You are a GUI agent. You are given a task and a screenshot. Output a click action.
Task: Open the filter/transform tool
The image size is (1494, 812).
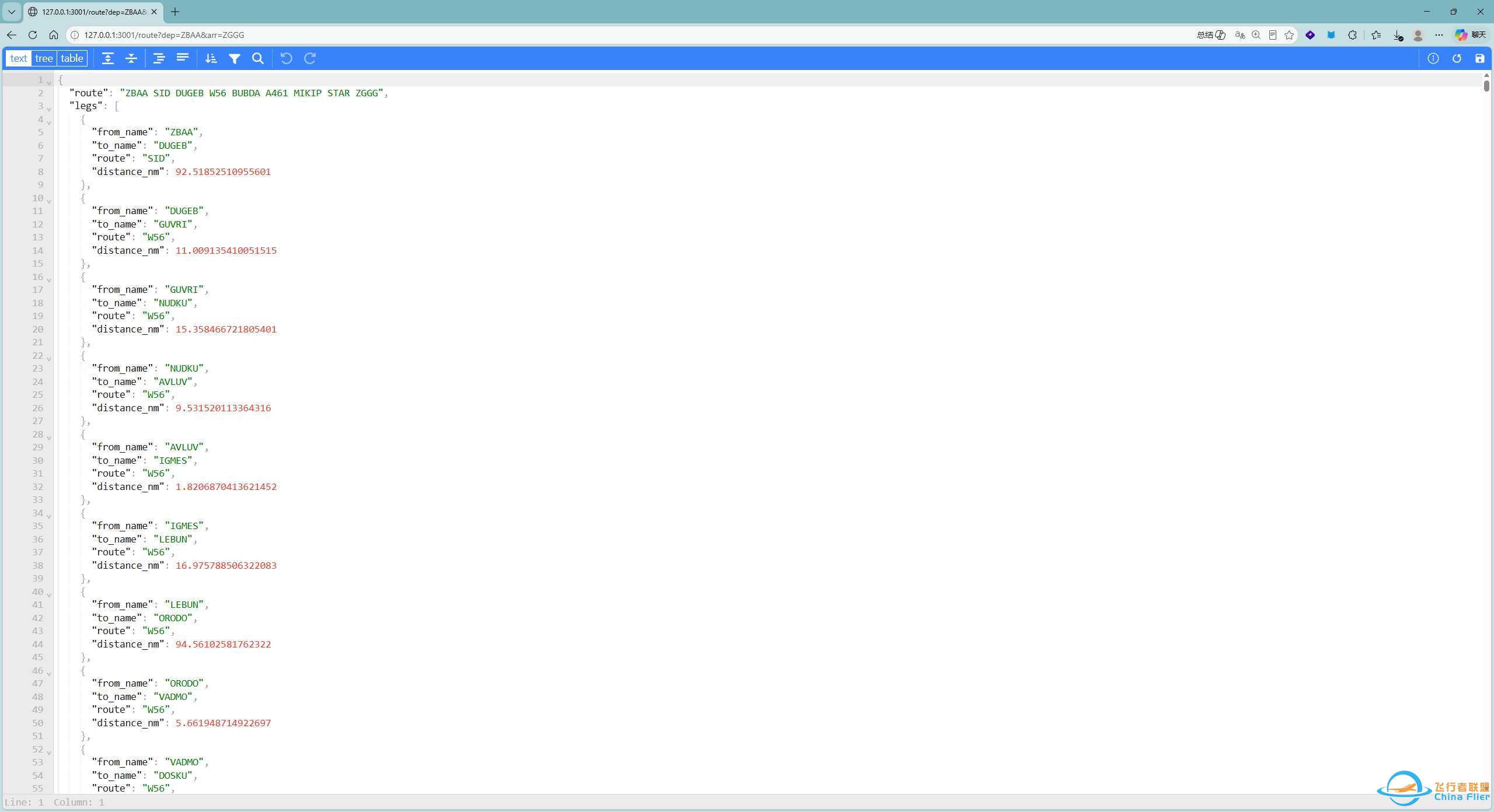click(235, 58)
